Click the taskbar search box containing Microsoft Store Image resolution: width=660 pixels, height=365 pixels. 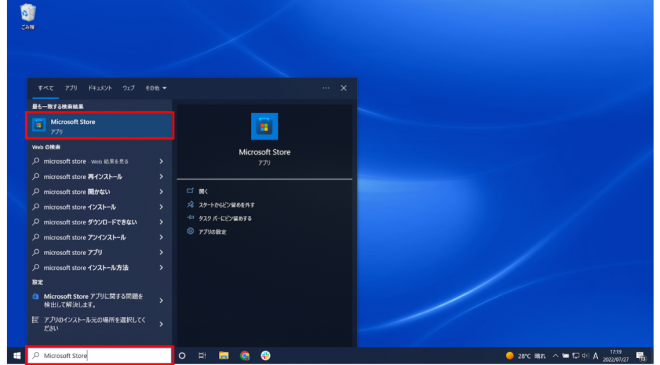pyautogui.click(x=100, y=356)
